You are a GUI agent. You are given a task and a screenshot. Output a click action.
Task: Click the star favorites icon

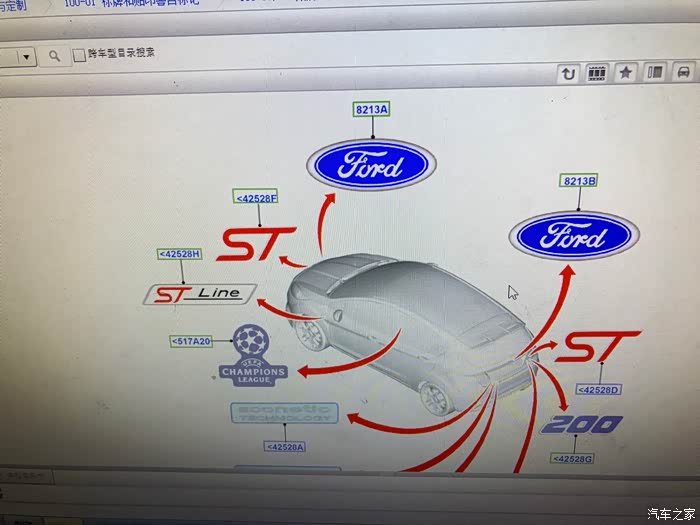(625, 72)
